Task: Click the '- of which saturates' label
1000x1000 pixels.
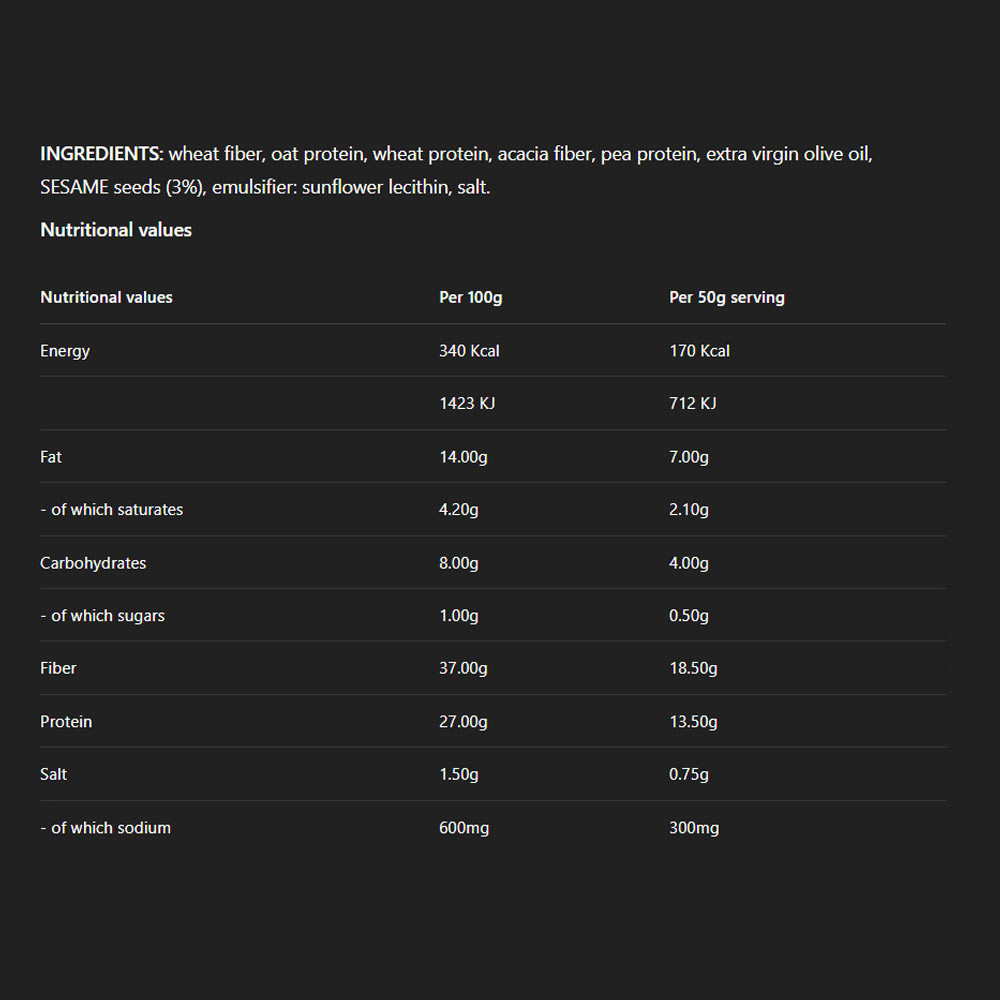Action: pos(112,509)
